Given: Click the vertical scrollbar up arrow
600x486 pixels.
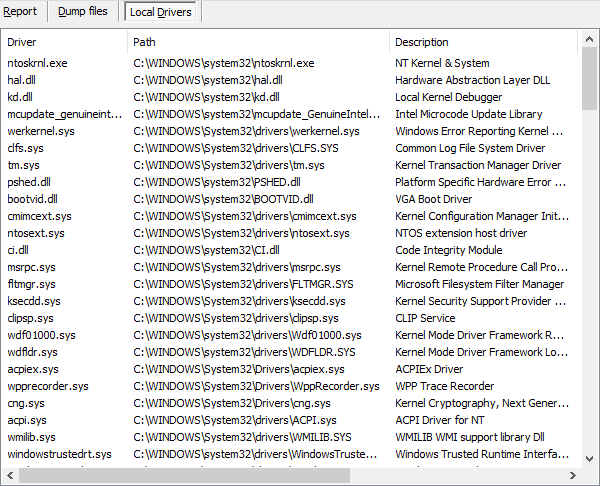Looking at the screenshot, I should coord(589,39).
